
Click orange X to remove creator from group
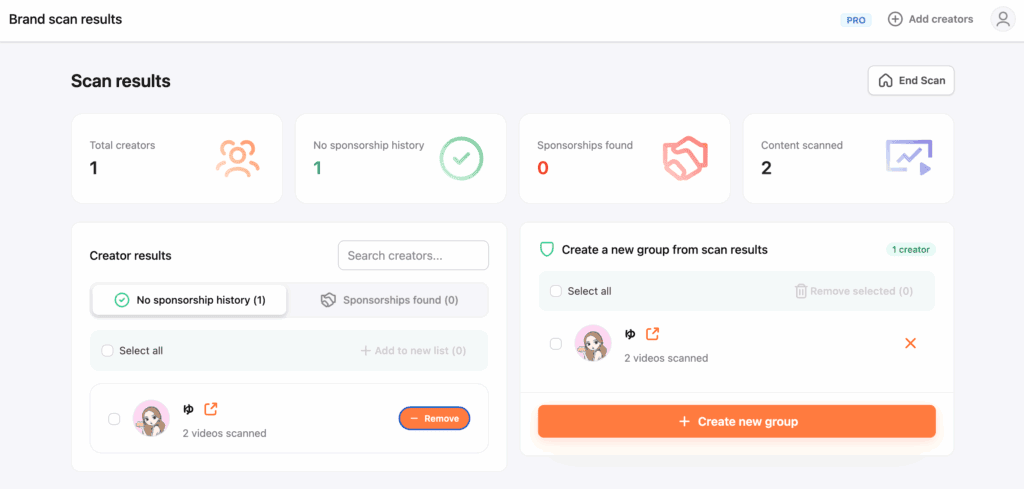[x=910, y=343]
